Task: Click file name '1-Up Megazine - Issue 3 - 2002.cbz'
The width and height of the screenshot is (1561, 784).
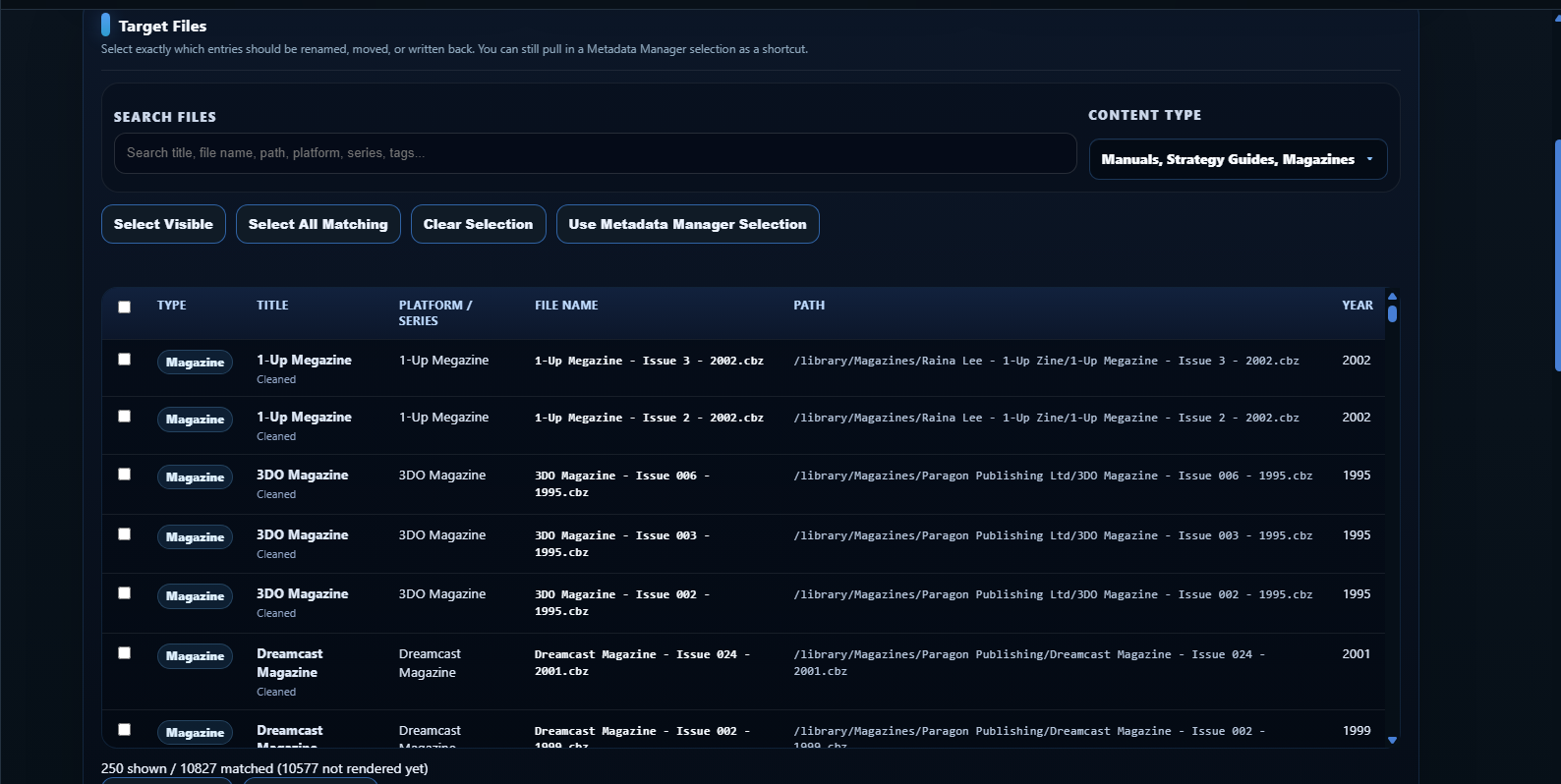Action: click(x=649, y=361)
